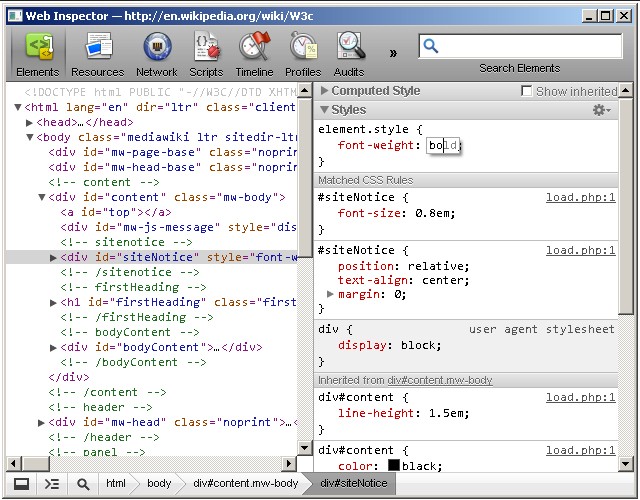Open the Styles gear options menu

601,110
